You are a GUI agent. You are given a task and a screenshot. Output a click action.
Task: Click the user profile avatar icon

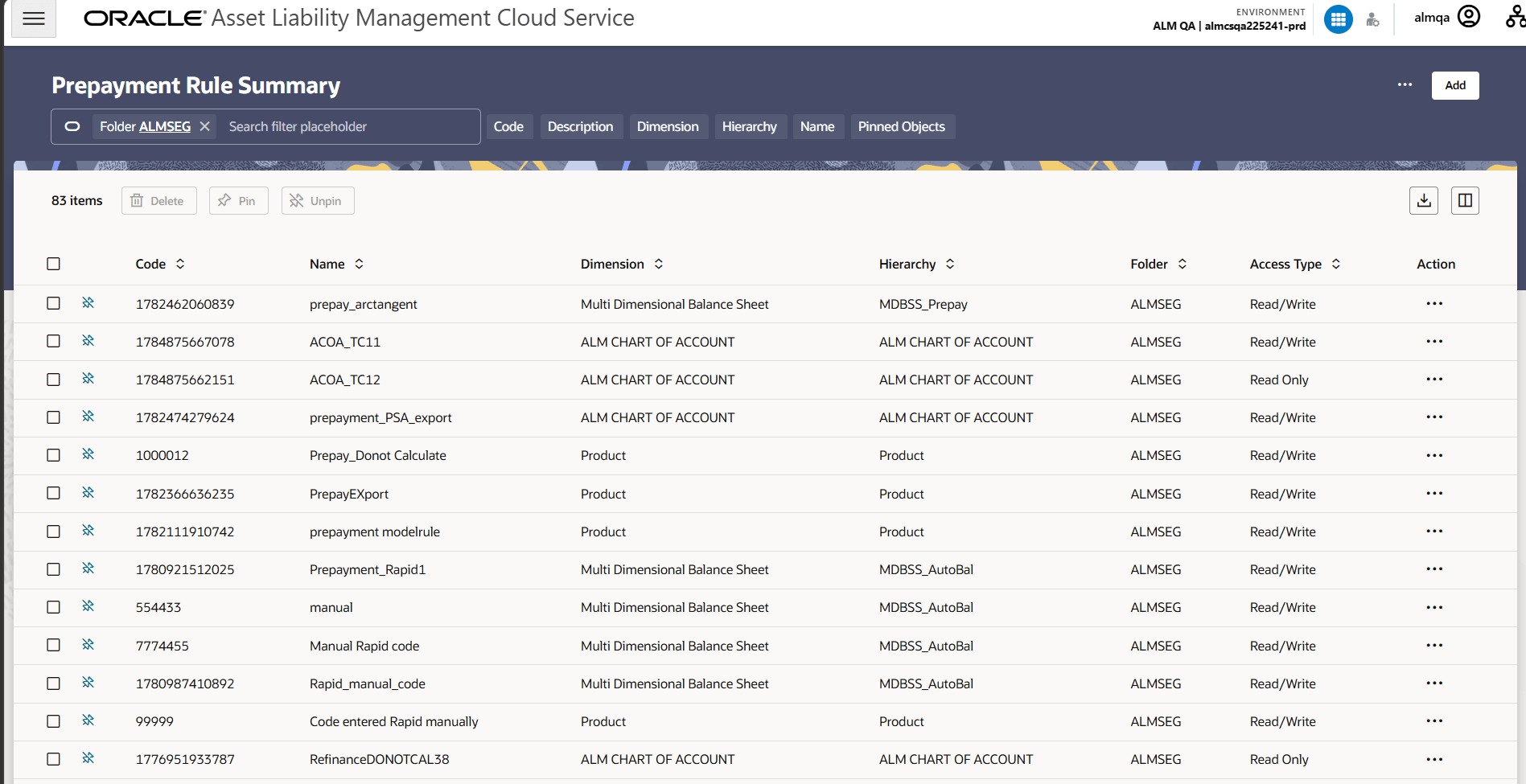click(x=1469, y=17)
